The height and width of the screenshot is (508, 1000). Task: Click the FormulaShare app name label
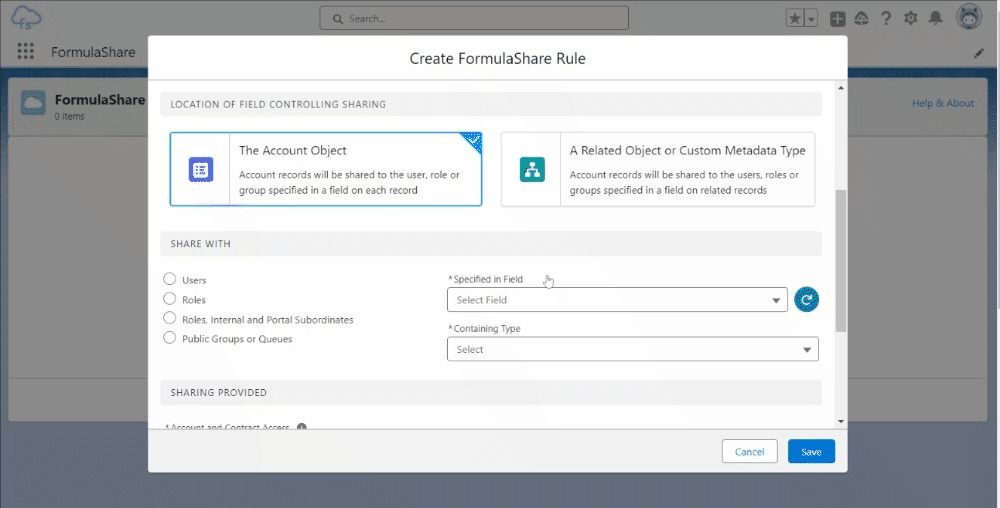click(x=93, y=52)
